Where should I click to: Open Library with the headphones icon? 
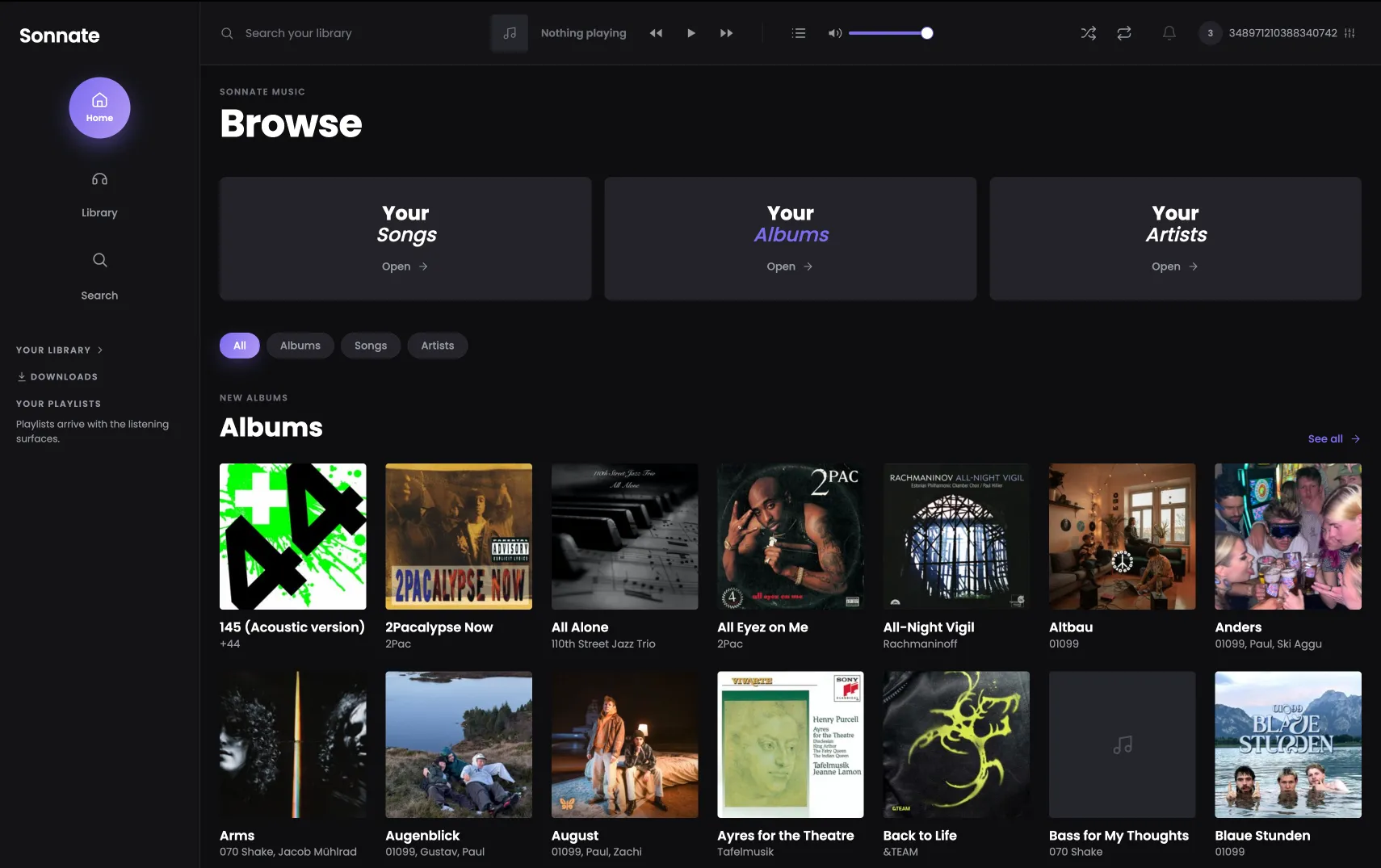(x=99, y=194)
